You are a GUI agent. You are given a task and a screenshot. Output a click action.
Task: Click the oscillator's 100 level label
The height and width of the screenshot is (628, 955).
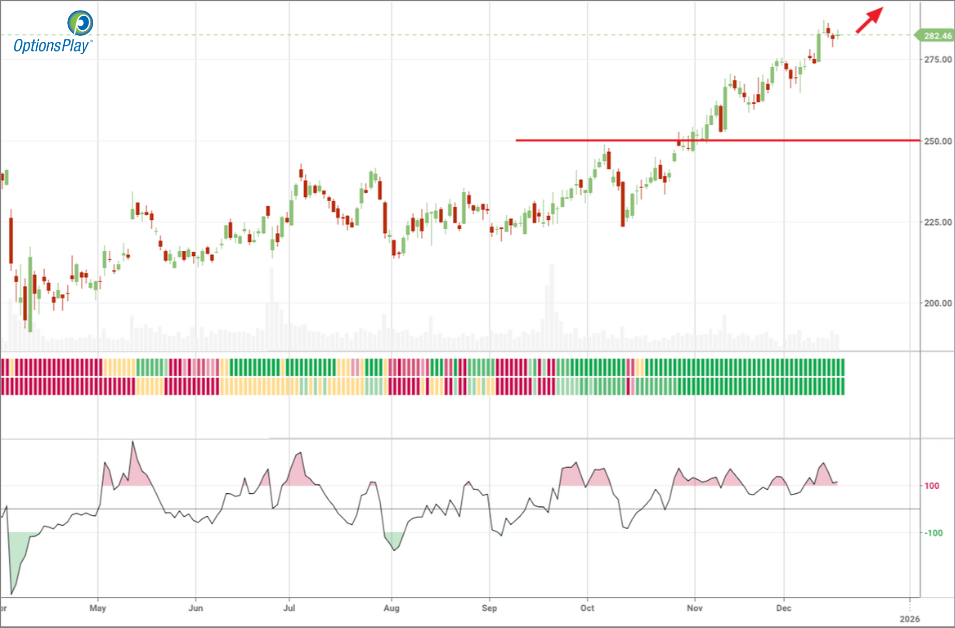[x=930, y=487]
